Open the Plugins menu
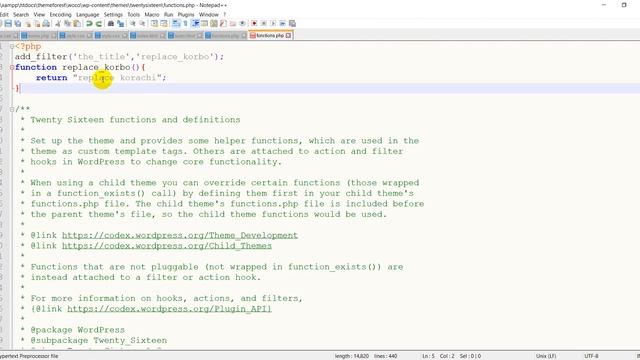This screenshot has height=360, width=640. point(186,15)
